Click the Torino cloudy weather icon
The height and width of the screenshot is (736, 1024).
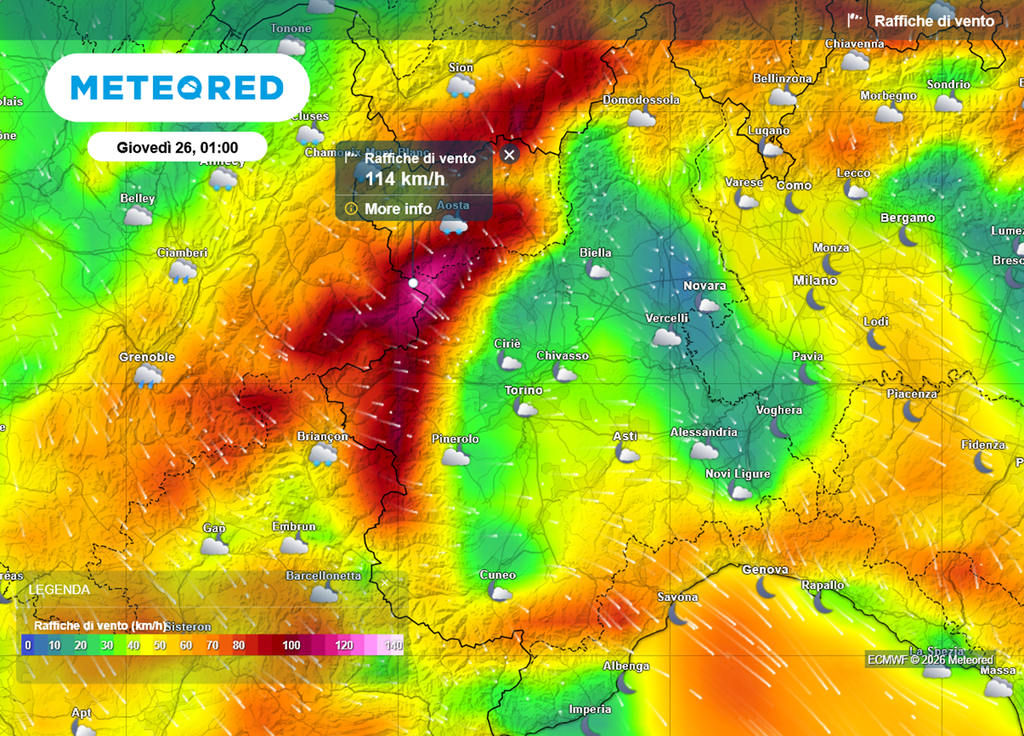pyautogui.click(x=525, y=408)
